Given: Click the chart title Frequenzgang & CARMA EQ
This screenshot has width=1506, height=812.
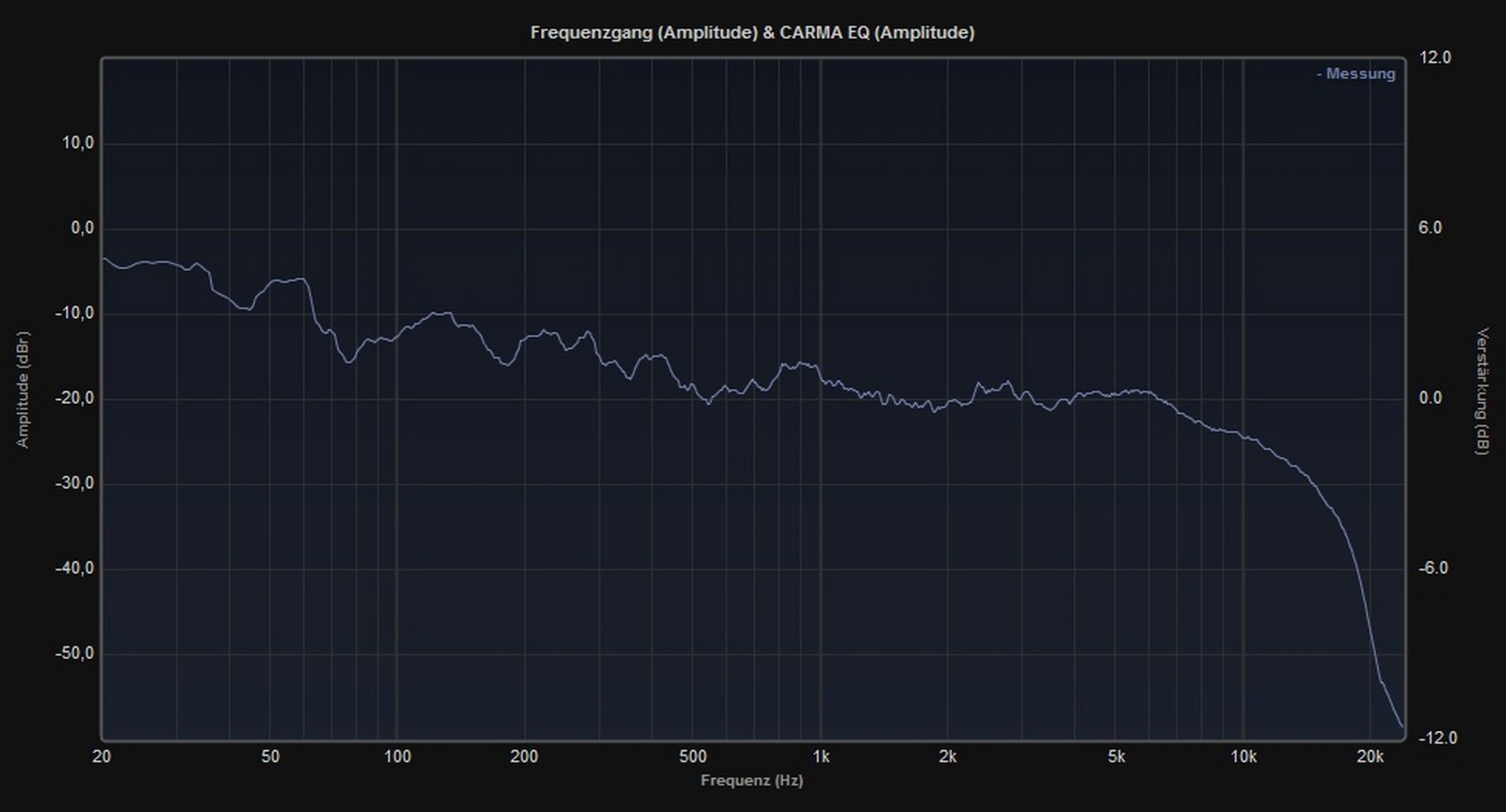Looking at the screenshot, I should tap(752, 33).
